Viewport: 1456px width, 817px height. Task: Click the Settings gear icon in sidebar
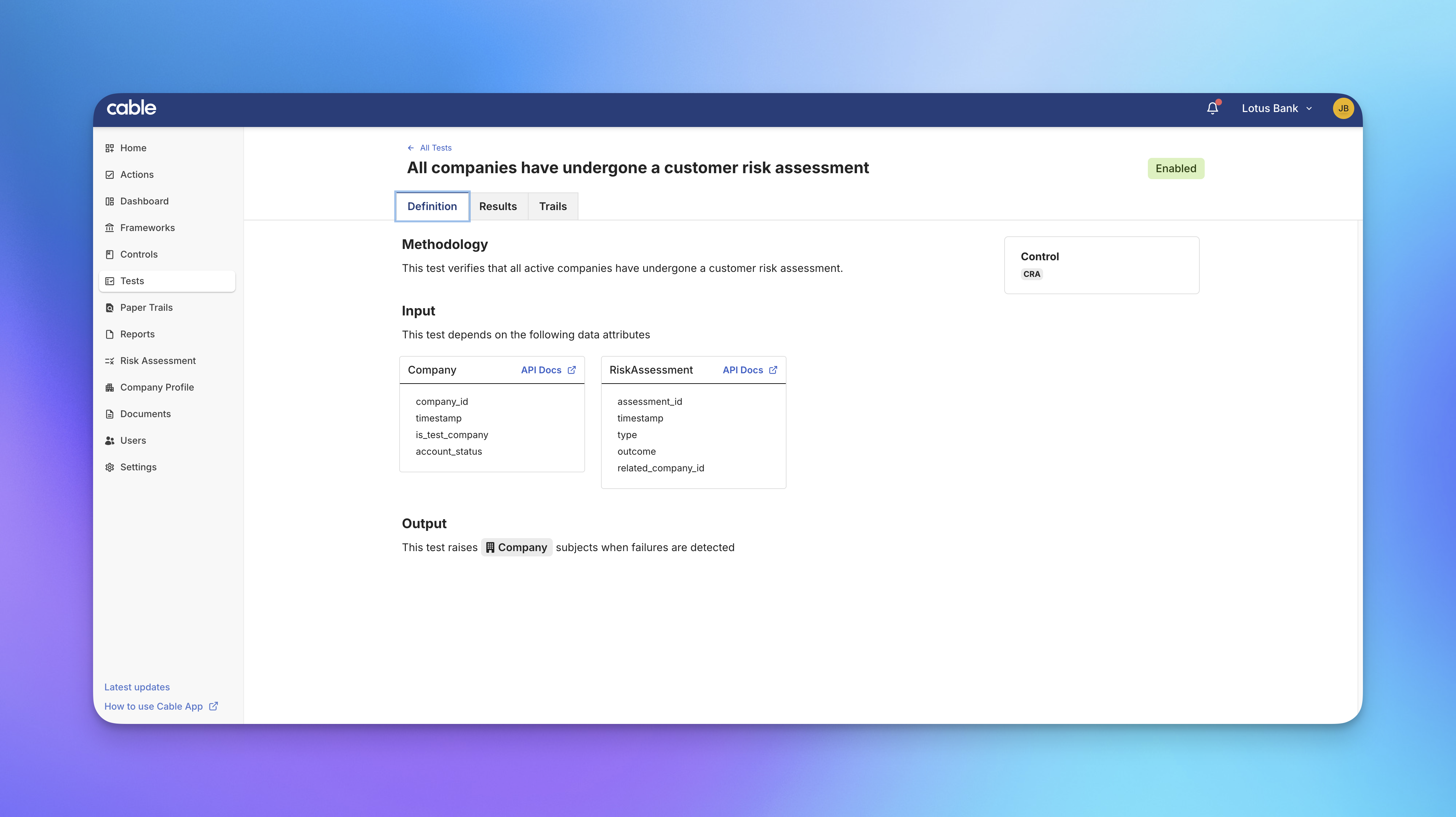tap(110, 467)
